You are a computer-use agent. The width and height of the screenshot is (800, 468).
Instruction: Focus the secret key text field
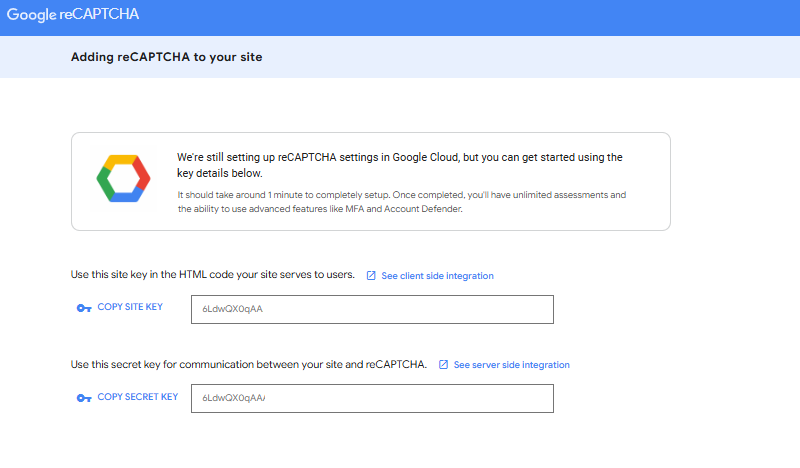pyautogui.click(x=372, y=399)
